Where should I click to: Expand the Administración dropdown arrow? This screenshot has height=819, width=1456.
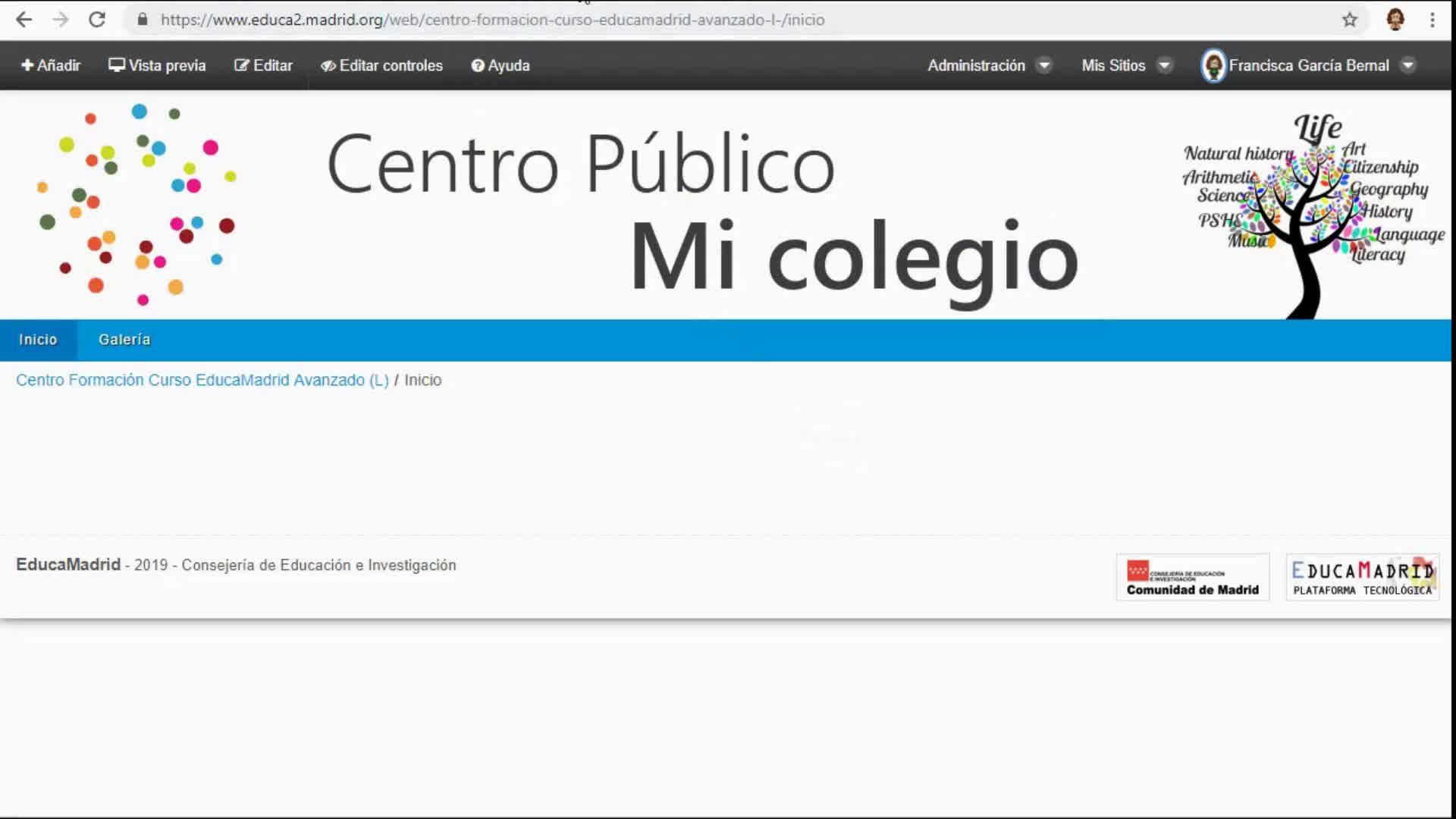coord(1043,65)
